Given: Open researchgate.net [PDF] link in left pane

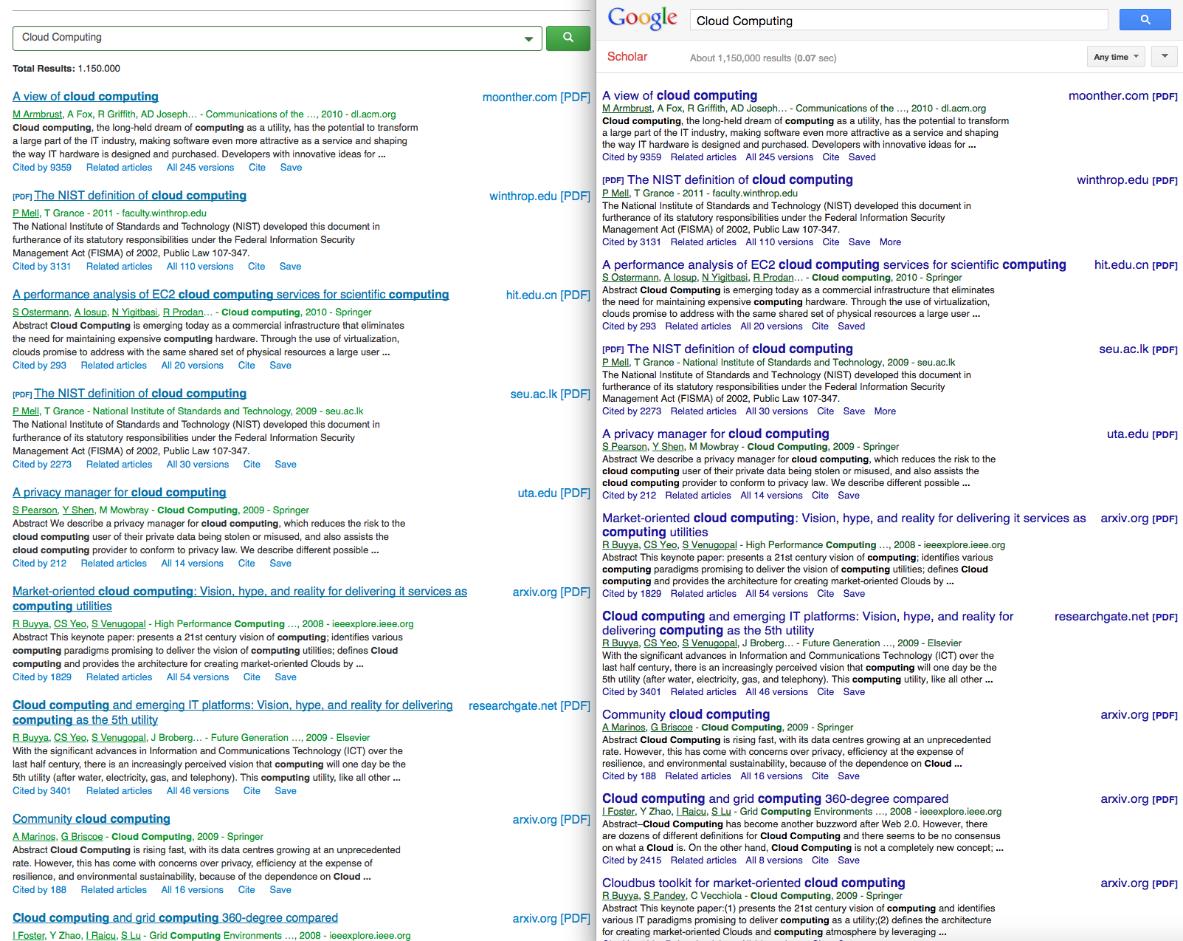Looking at the screenshot, I should [x=529, y=706].
